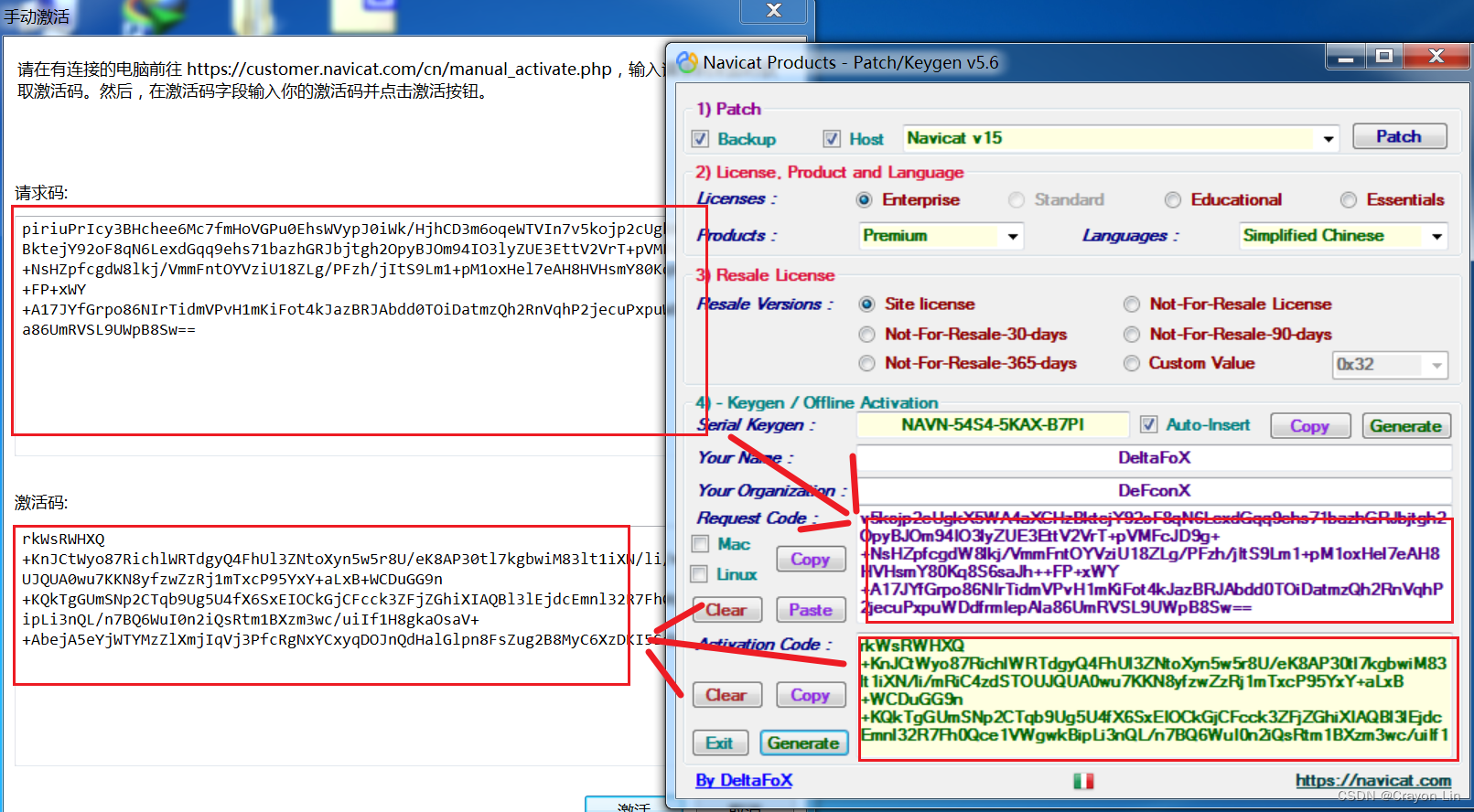Viewport: 1474px width, 812px height.
Task: Enable the Mac checkbox
Action: (700, 544)
